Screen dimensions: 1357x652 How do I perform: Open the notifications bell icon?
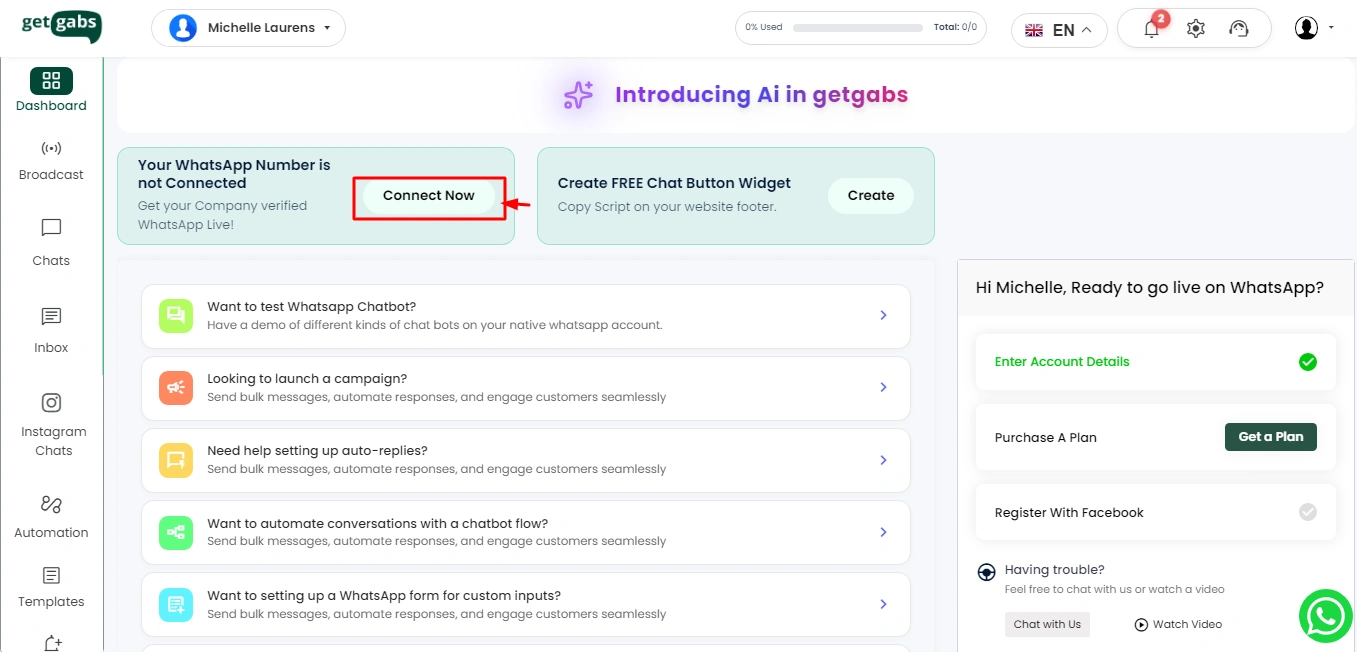pyautogui.click(x=1151, y=29)
